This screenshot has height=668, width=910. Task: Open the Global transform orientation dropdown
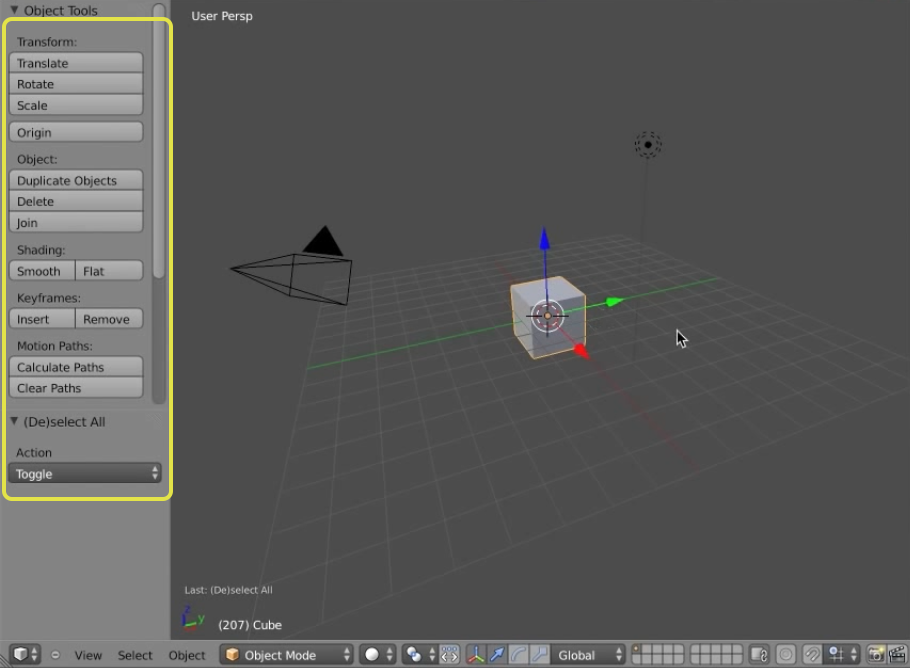pos(588,655)
